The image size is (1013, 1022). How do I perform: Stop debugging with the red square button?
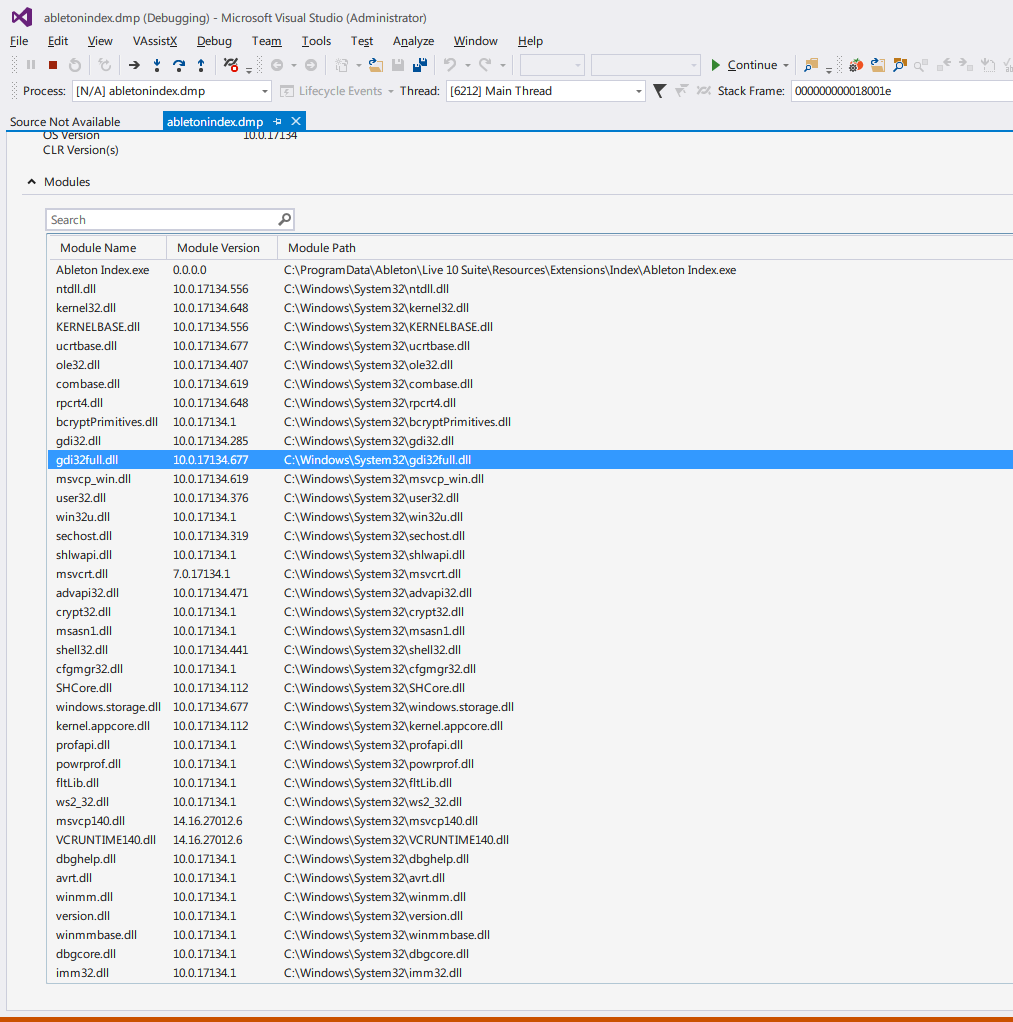click(x=53, y=65)
